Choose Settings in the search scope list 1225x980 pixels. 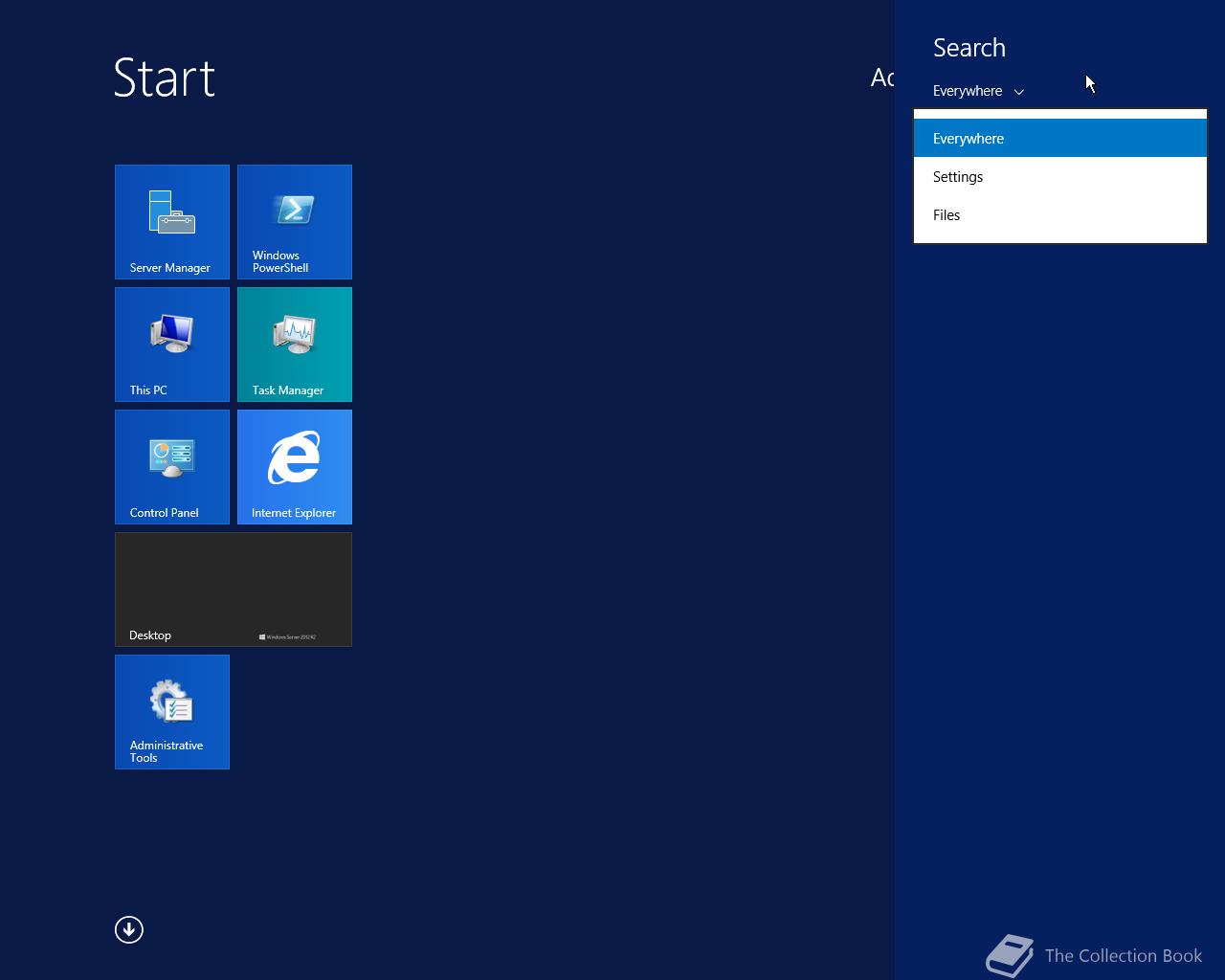point(1060,176)
